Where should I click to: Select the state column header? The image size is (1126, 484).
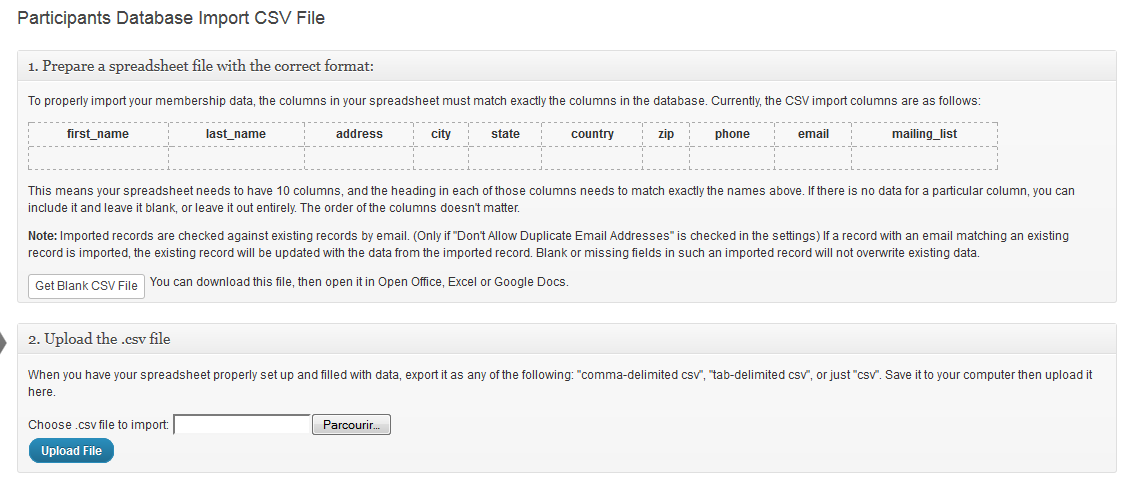pyautogui.click(x=505, y=134)
